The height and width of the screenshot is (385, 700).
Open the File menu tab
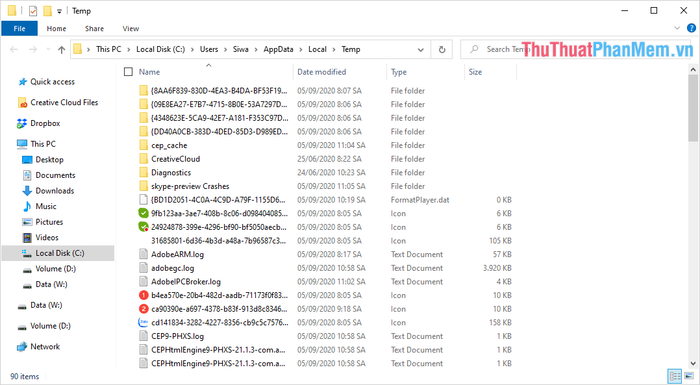[x=19, y=29]
